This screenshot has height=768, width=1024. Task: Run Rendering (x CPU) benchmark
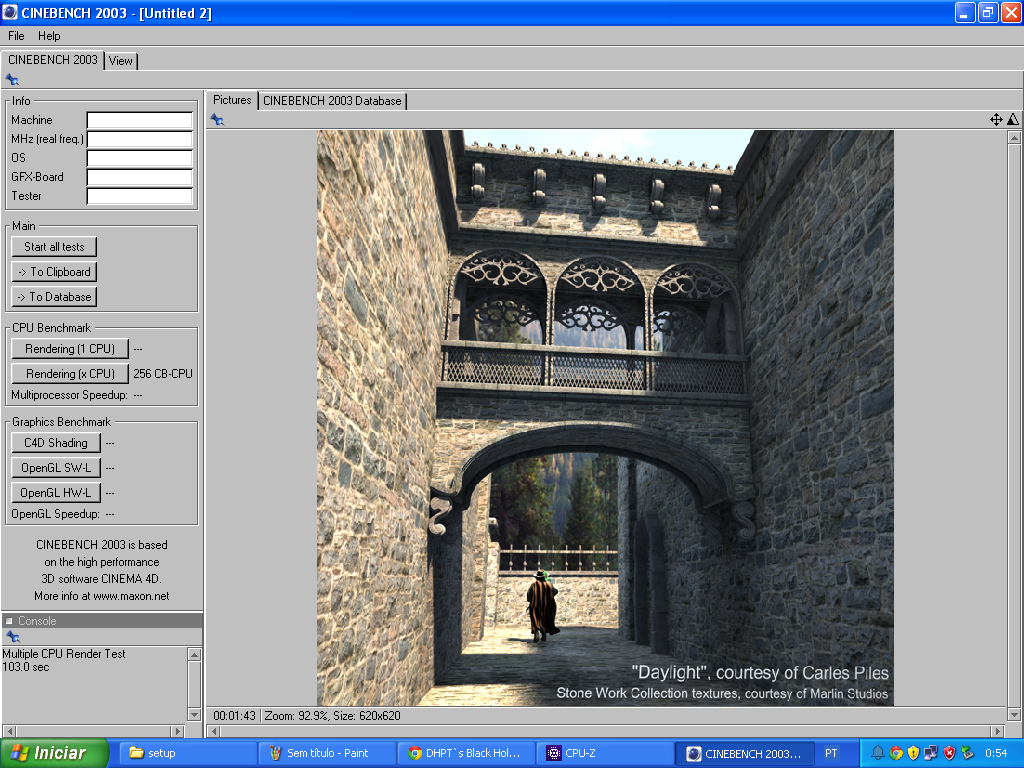[70, 374]
